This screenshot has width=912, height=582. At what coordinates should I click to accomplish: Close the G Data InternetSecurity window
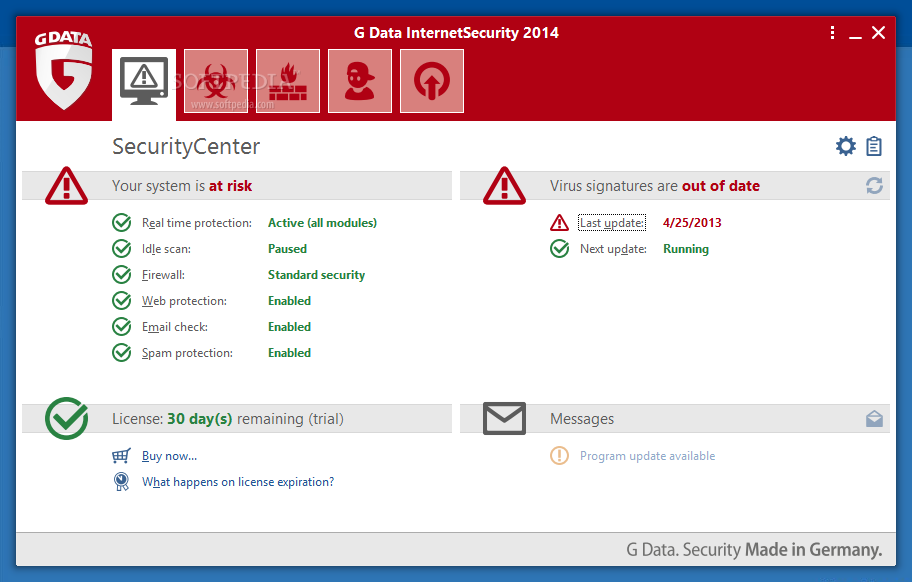coord(878,33)
